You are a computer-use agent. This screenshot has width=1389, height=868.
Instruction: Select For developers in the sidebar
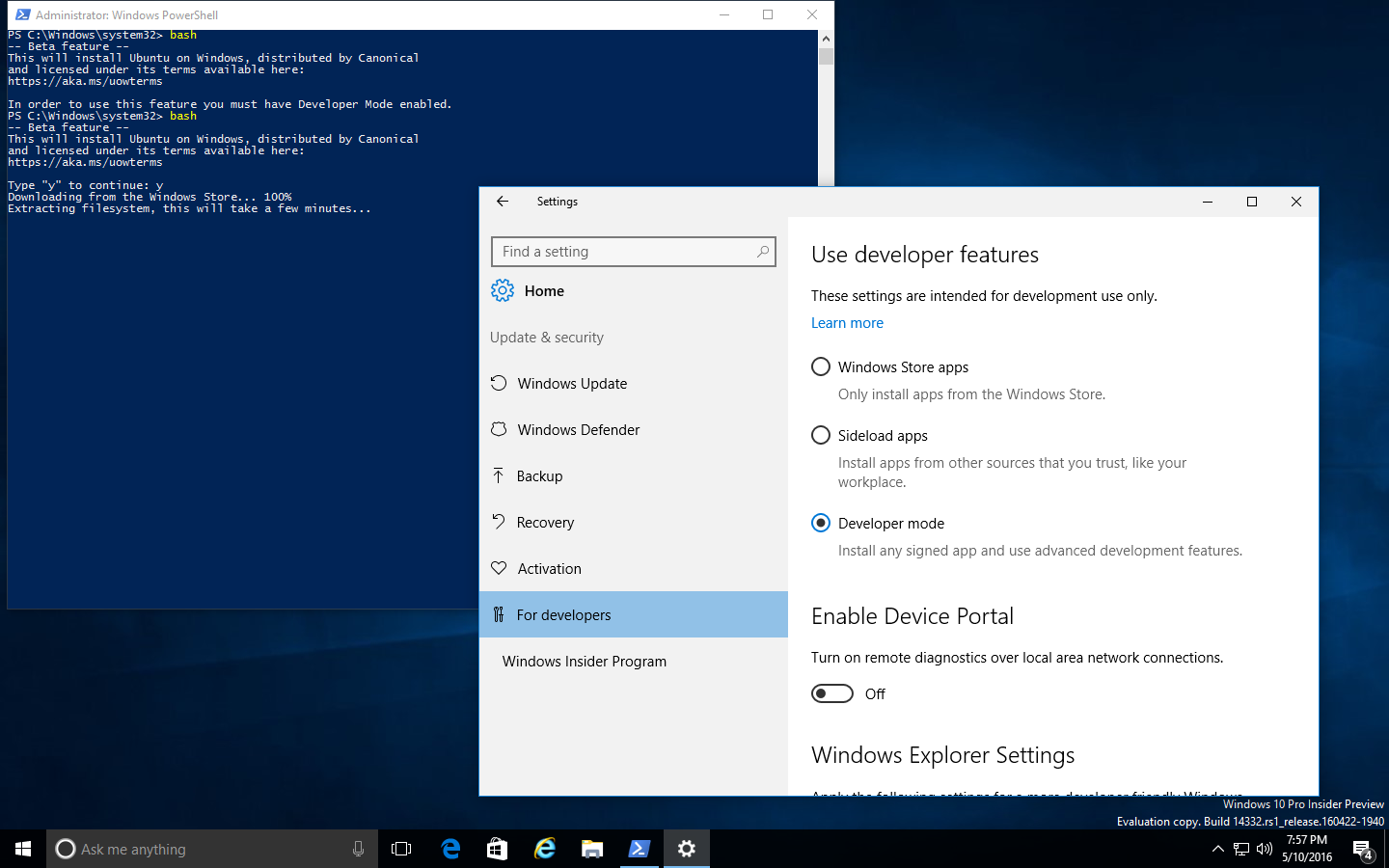point(564,614)
